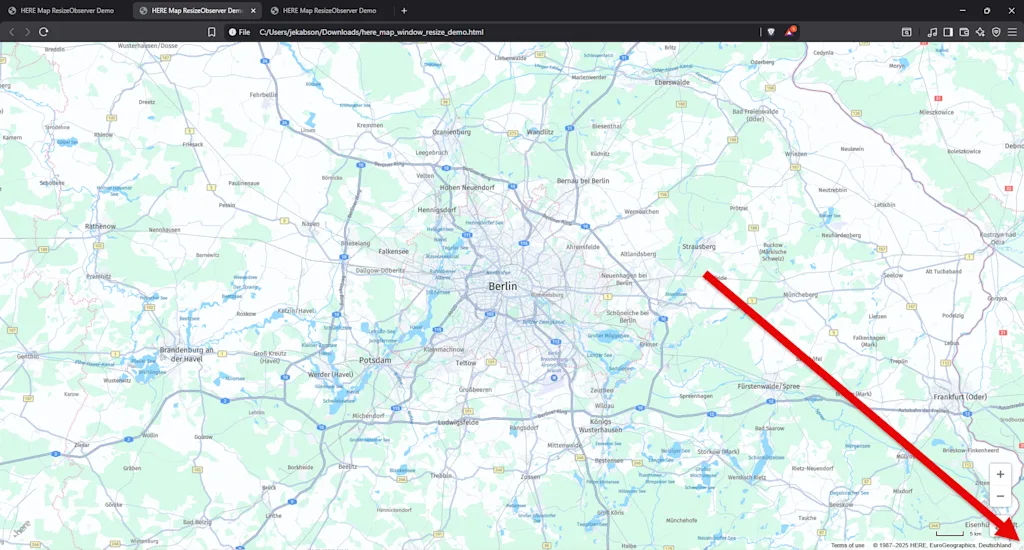Zoom in on the map
Image resolution: width=1024 pixels, height=550 pixels.
tap(1000, 474)
